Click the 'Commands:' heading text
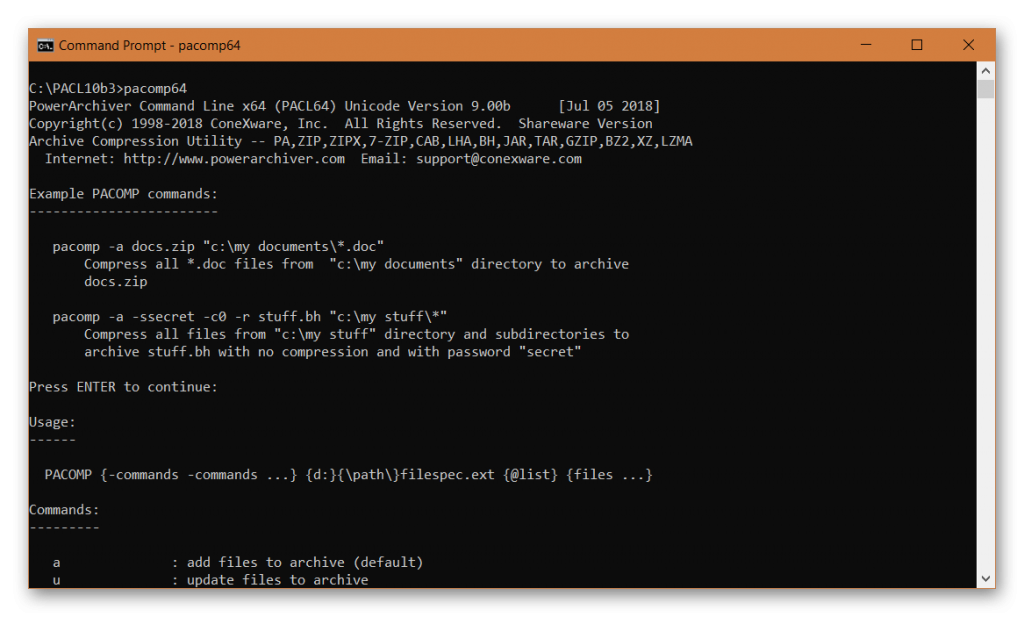This screenshot has width=1024, height=617. tap(63, 509)
